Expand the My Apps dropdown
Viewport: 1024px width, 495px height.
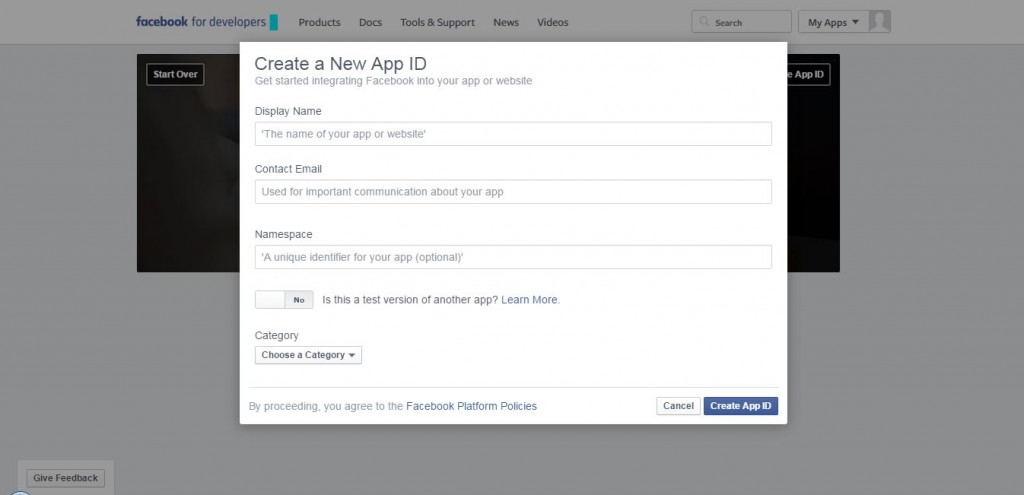tap(833, 22)
